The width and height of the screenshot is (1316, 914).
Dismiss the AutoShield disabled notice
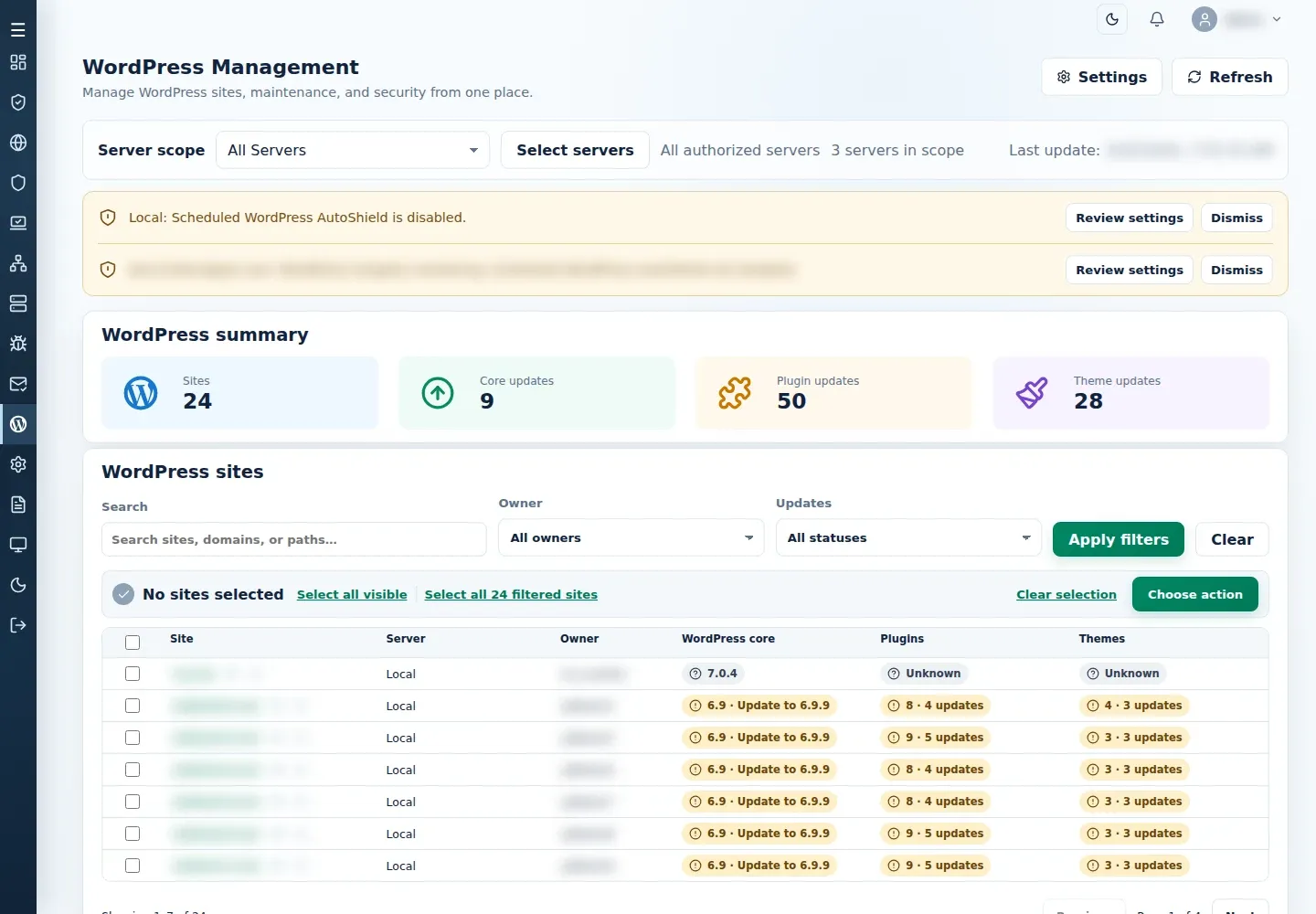(x=1236, y=218)
